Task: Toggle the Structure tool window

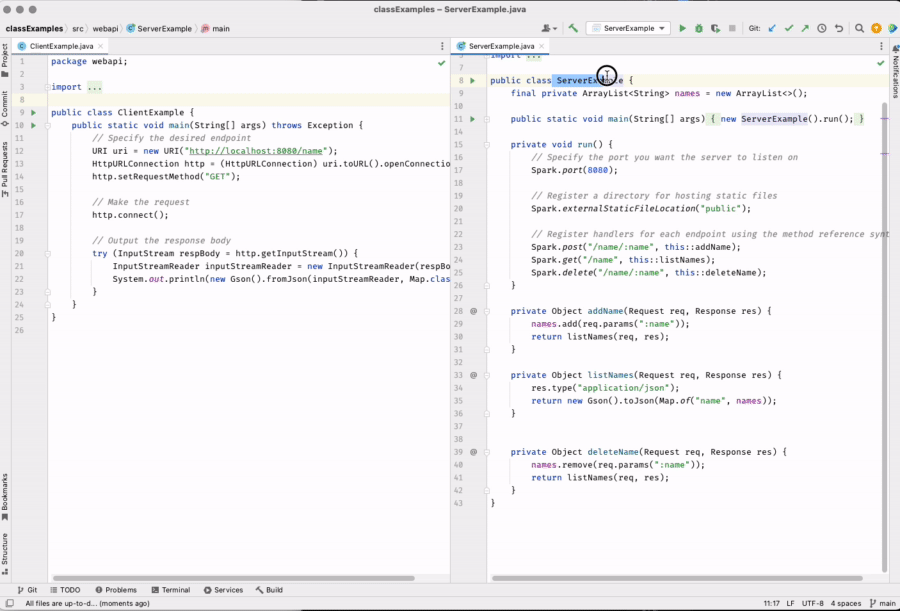Action: coord(8,550)
